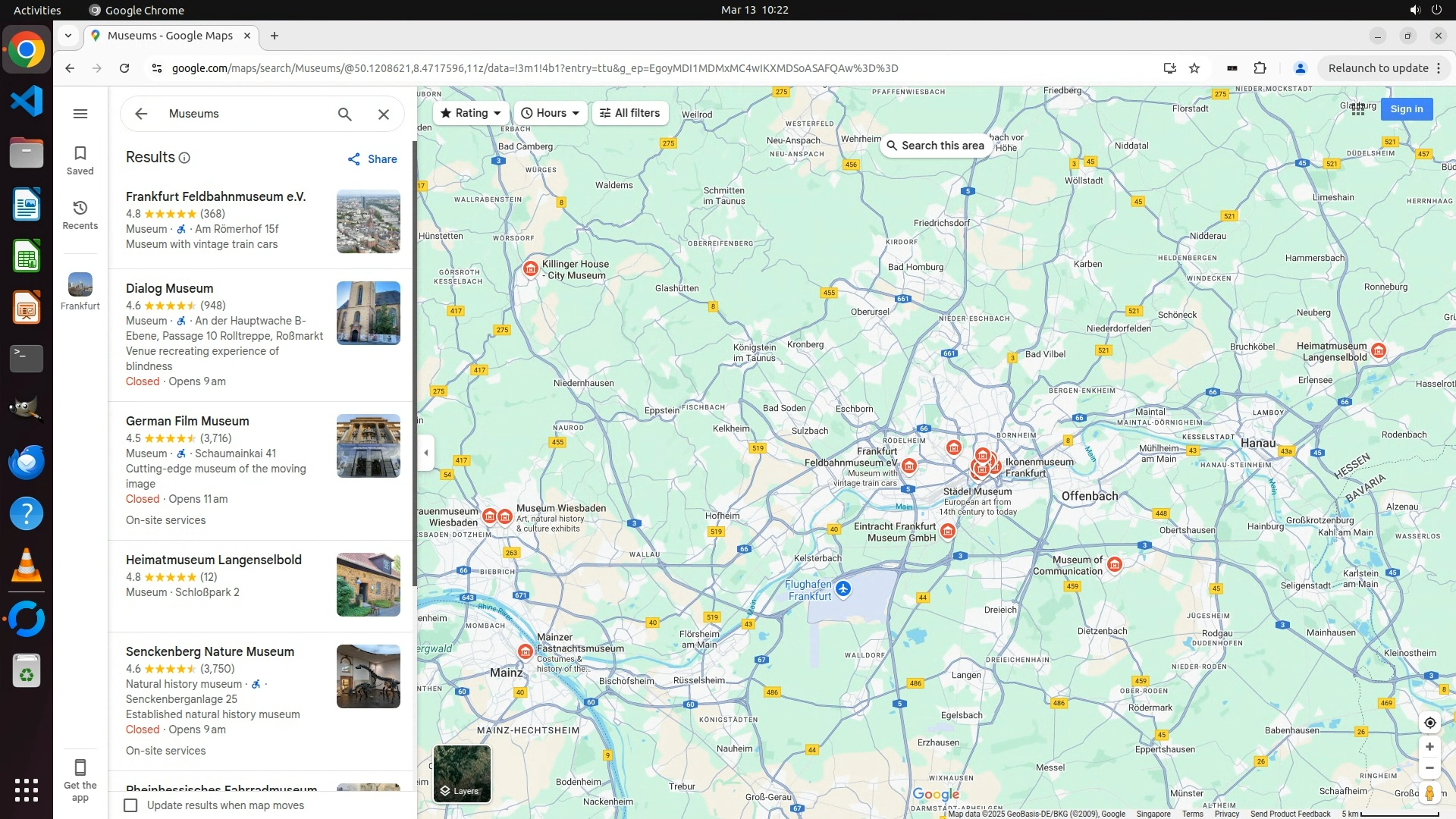Collapse the side results panel
This screenshot has height=819, width=1456.
426,453
